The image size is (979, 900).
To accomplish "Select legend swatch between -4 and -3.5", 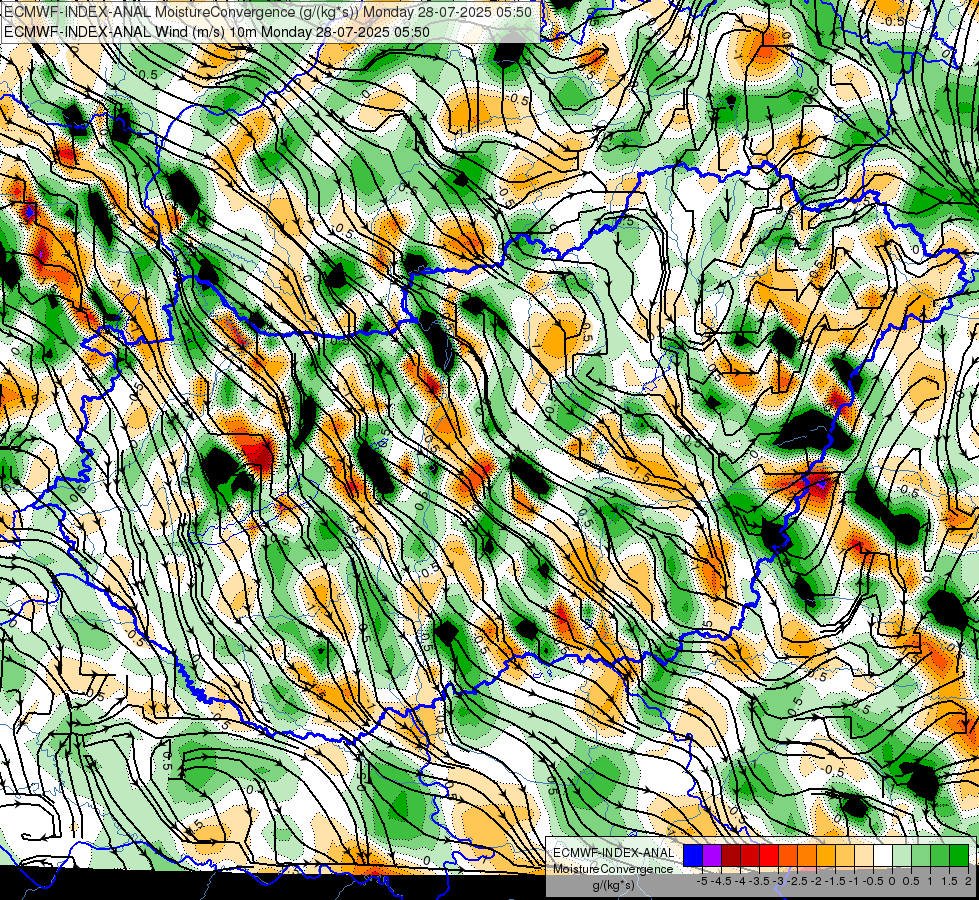I will click(x=750, y=856).
